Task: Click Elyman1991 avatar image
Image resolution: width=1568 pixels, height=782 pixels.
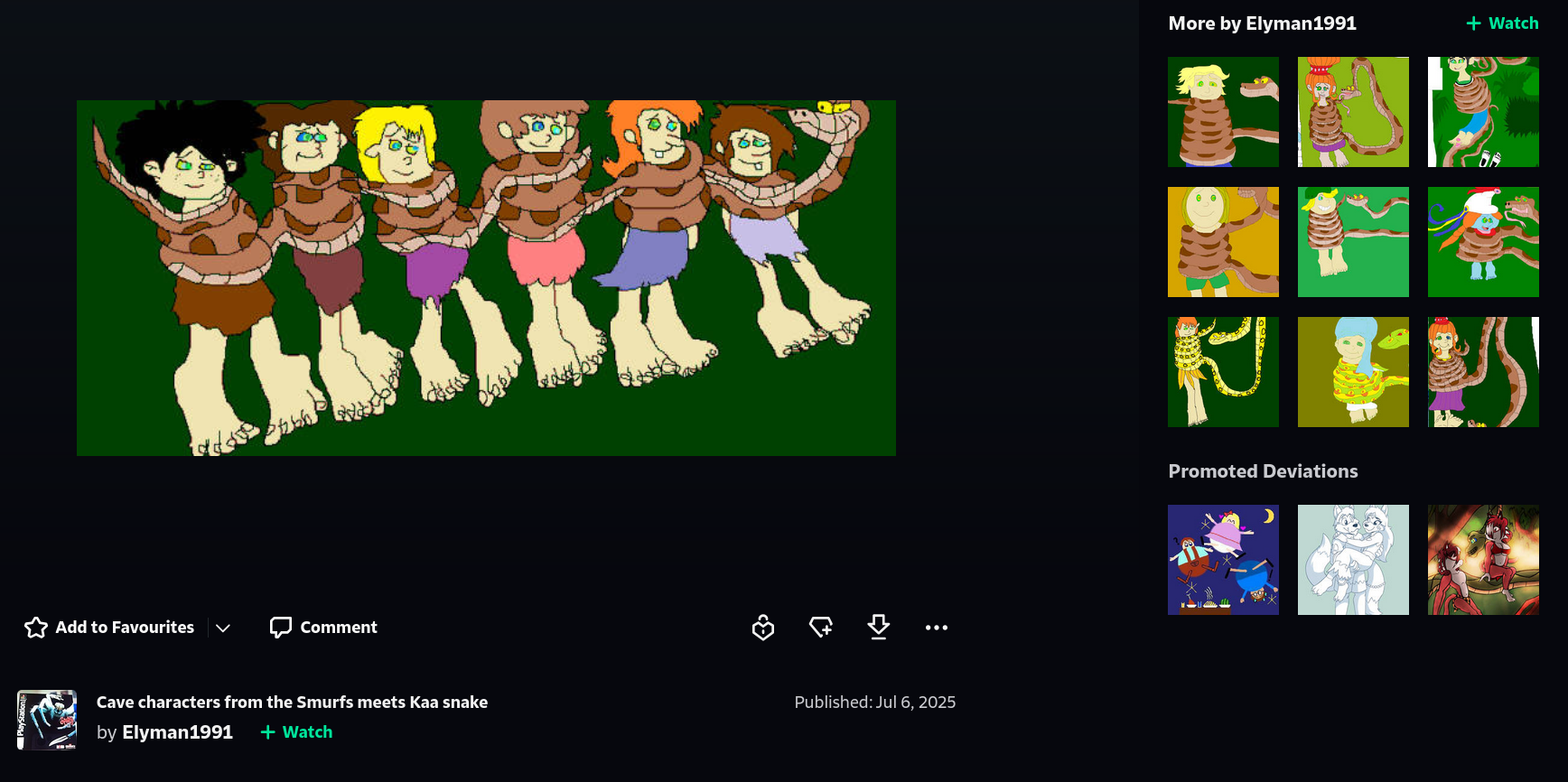Action: [x=47, y=721]
